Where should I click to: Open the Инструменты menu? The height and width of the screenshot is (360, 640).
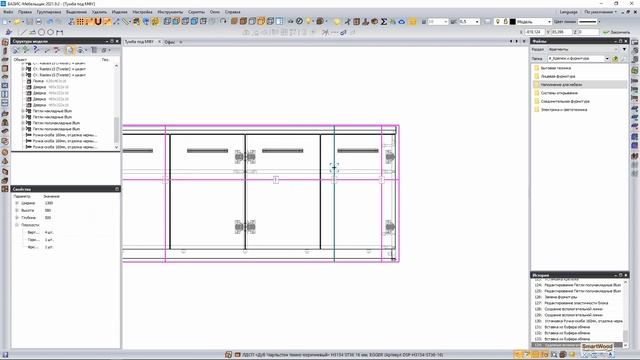coord(170,12)
